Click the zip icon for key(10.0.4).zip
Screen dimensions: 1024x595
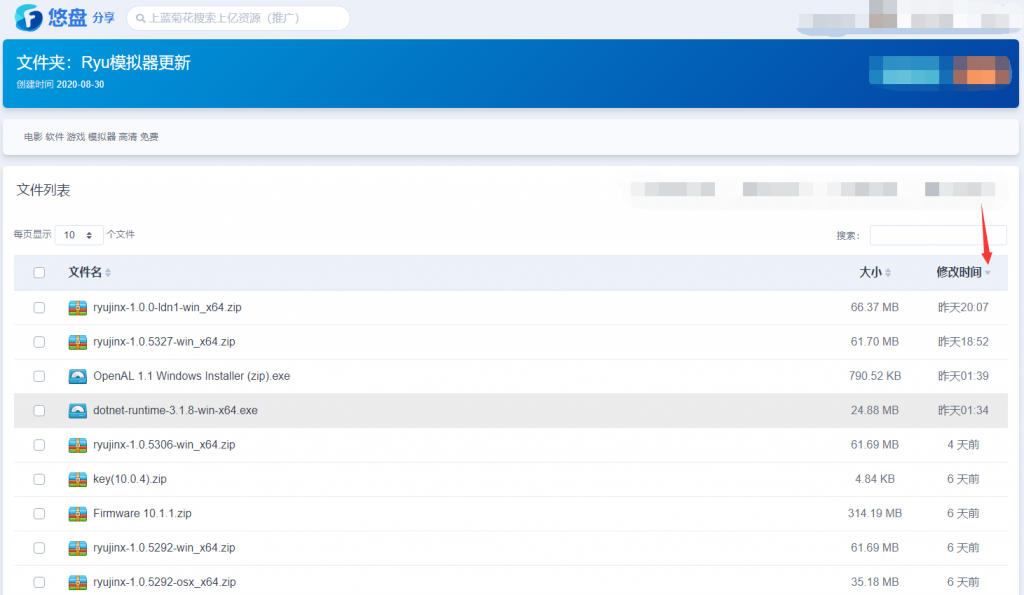pos(78,479)
